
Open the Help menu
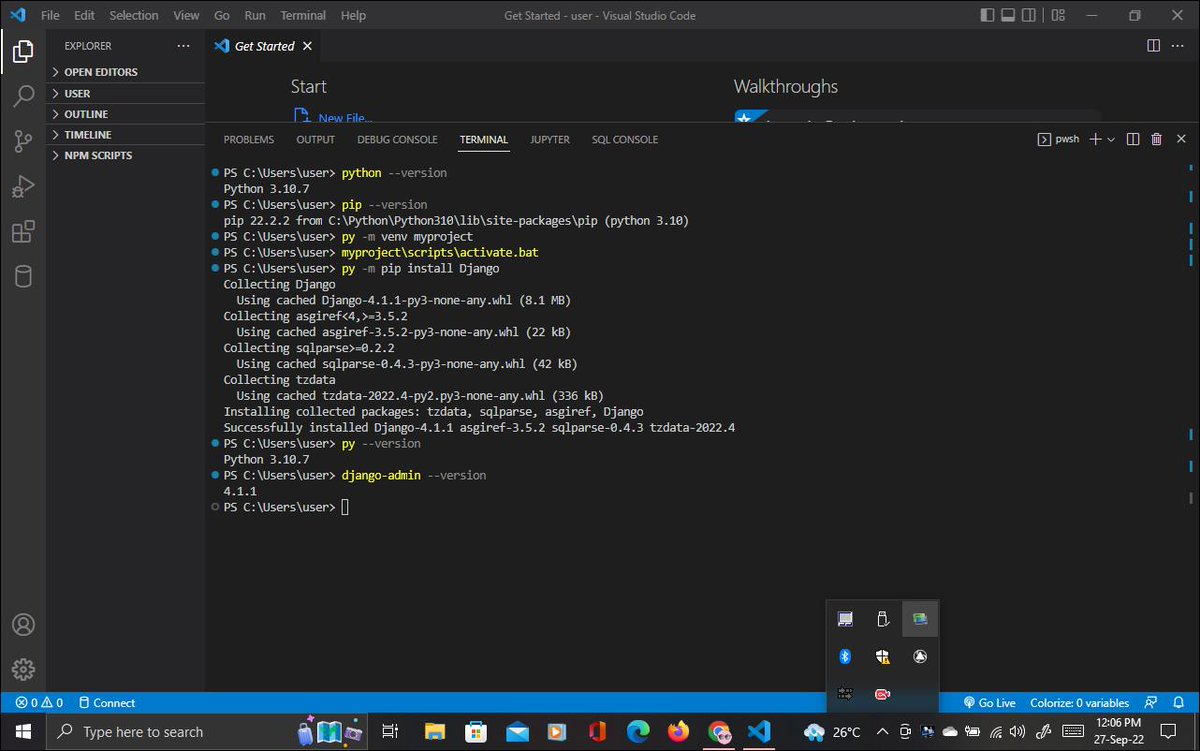[353, 15]
